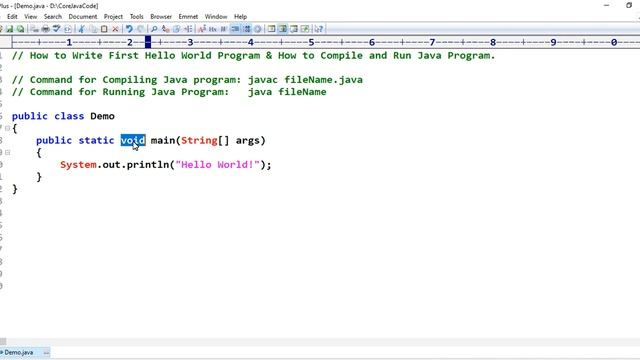The image size is (640, 360).
Task: Open the Emmet menu
Action: tap(188, 17)
